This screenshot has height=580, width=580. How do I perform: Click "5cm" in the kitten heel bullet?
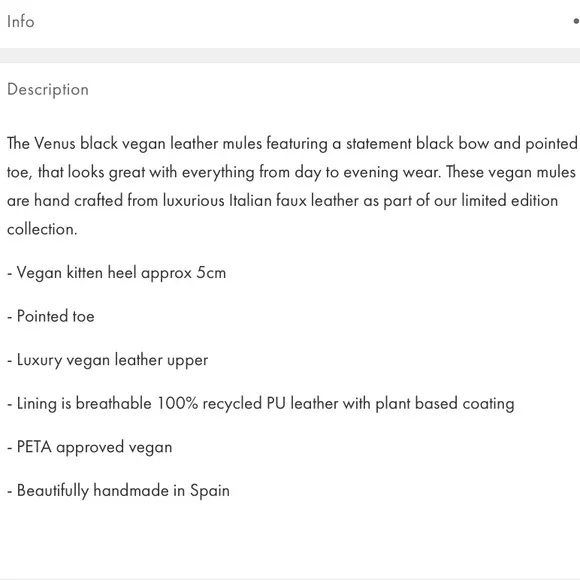211,273
